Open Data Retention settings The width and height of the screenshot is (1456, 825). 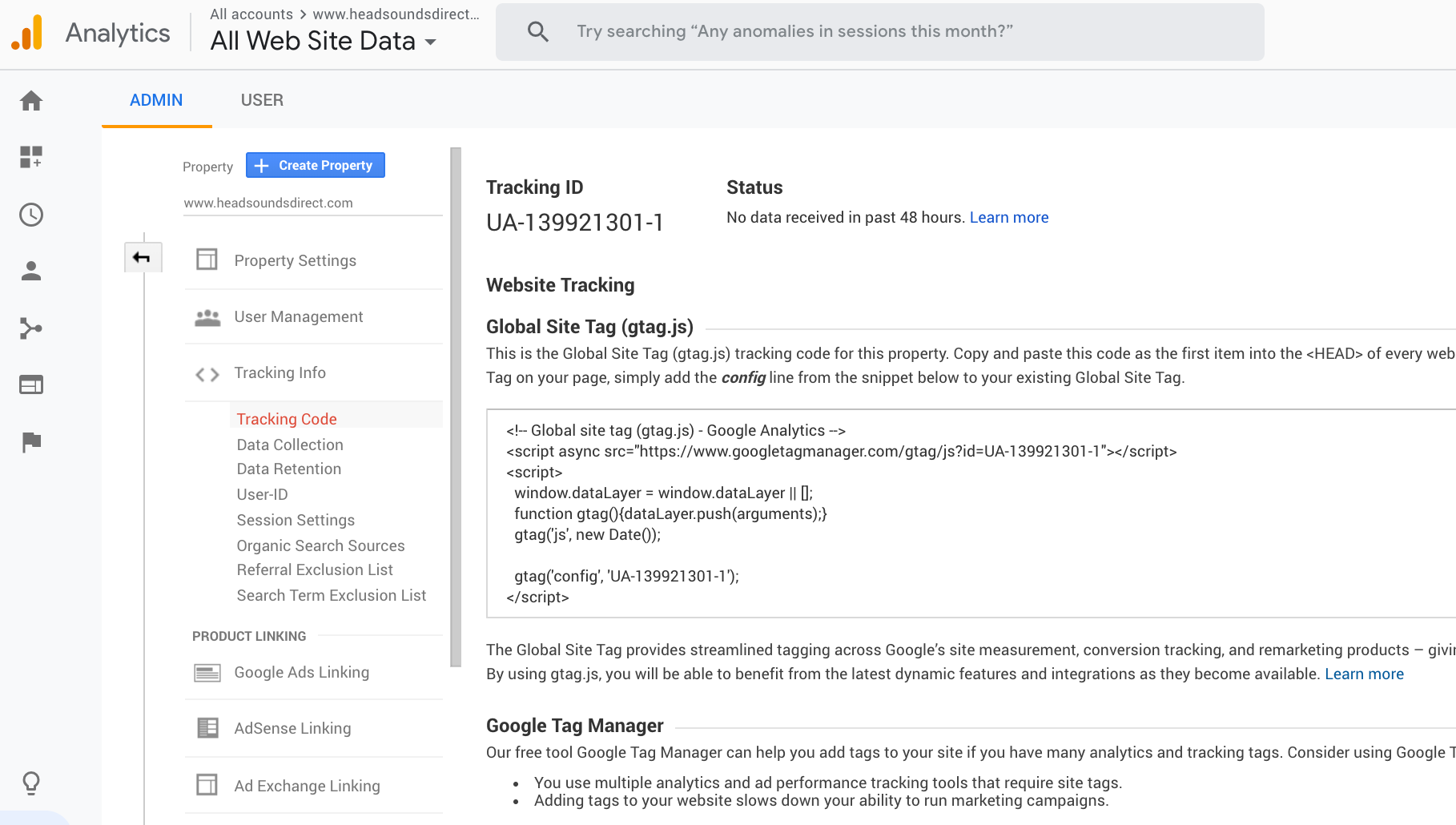[289, 469]
